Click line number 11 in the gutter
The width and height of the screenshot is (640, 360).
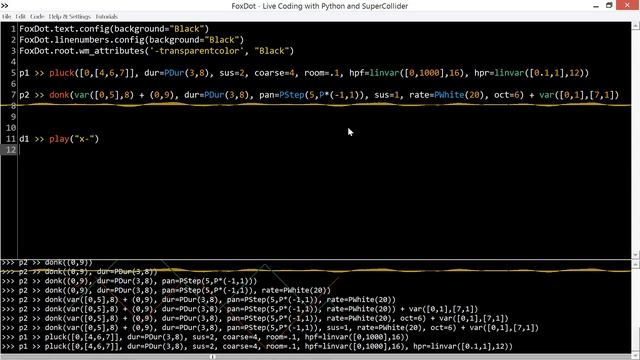(11, 139)
